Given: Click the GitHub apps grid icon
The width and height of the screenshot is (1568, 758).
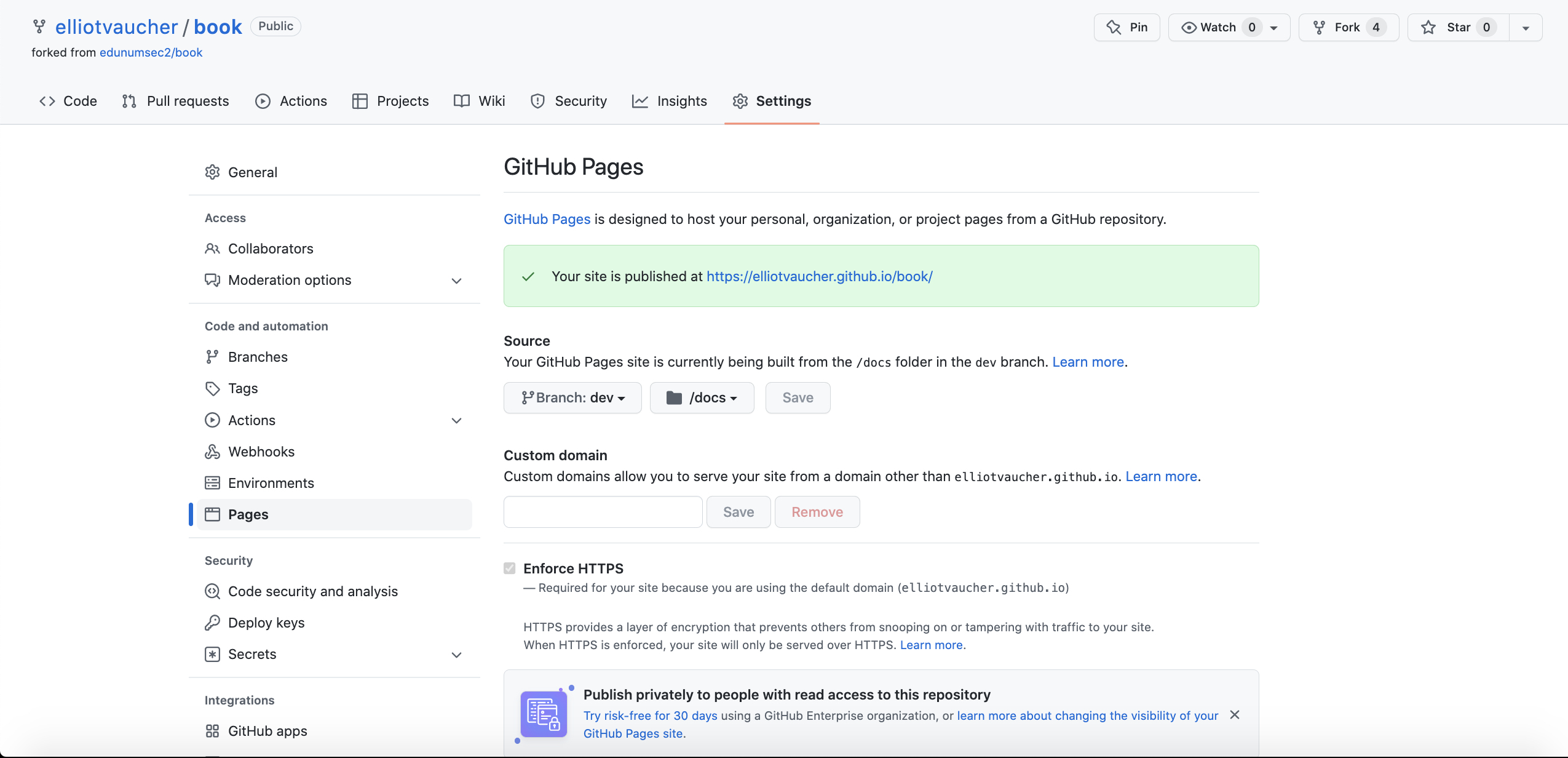Looking at the screenshot, I should [x=212, y=731].
